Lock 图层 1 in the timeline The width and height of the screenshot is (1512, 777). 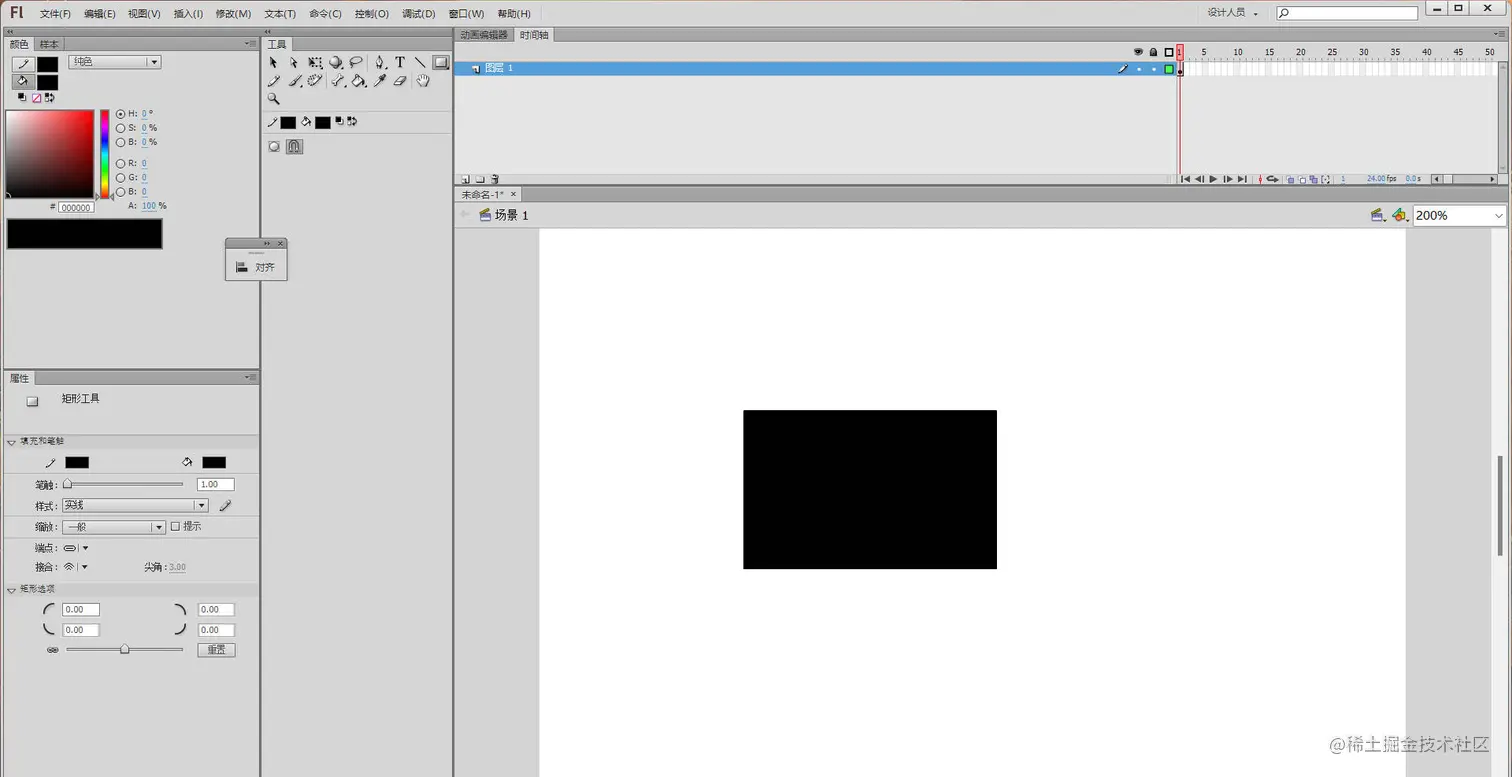click(x=1153, y=69)
